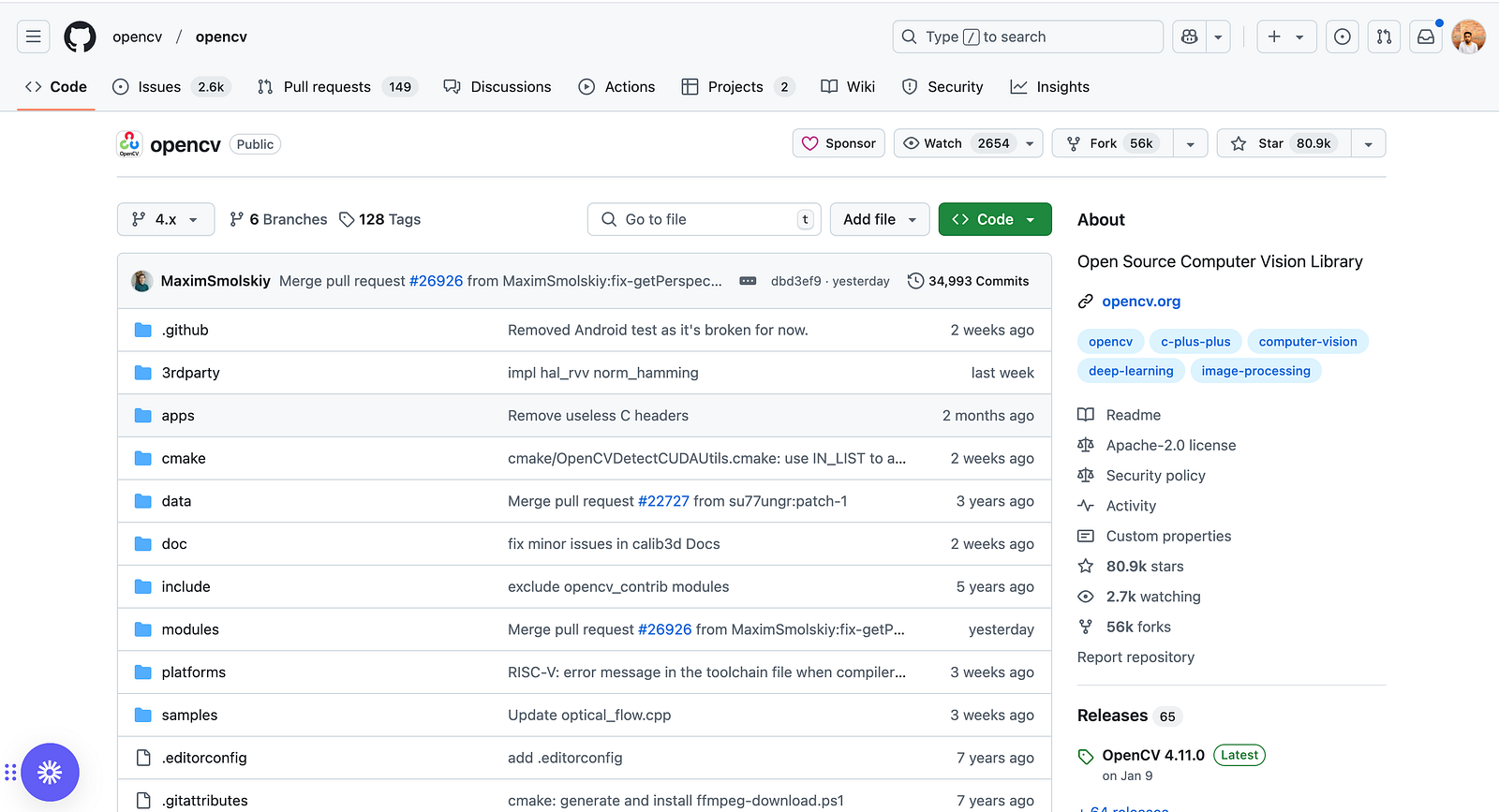This screenshot has height=812, width=1499.
Task: Expand the Star lists caret
Action: [x=1369, y=143]
